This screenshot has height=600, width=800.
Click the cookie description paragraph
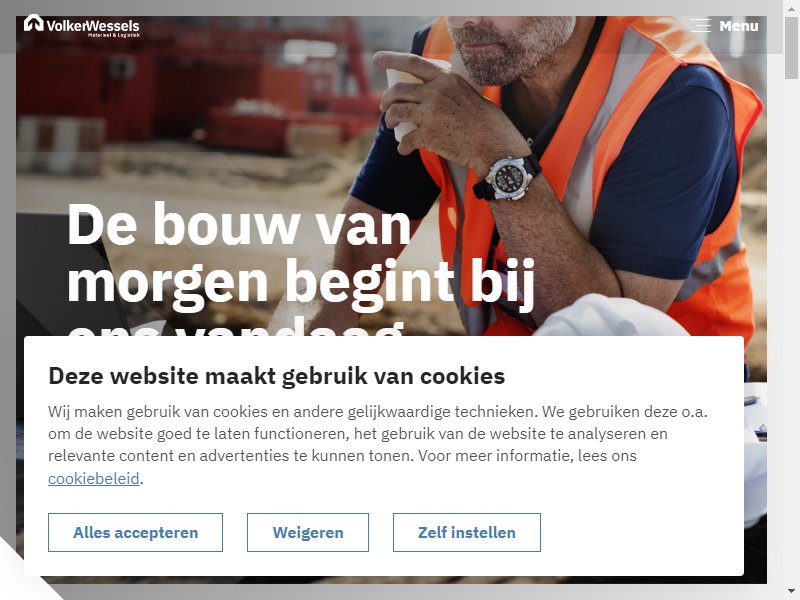[x=378, y=444]
